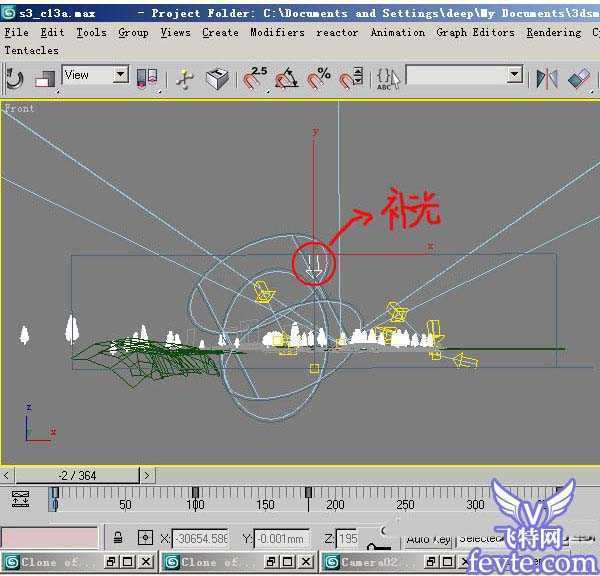Open the Tentacles menu
This screenshot has width=600, height=576.
pos(31,50)
